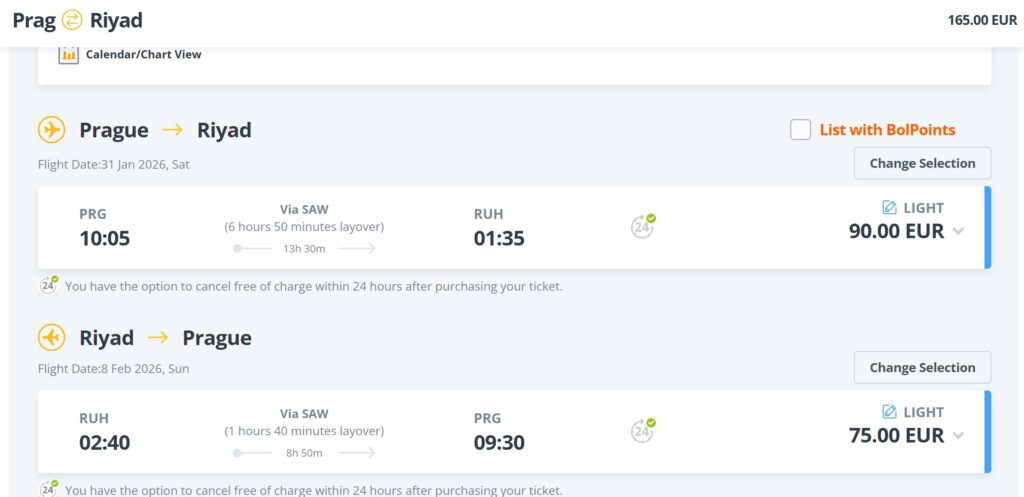Click the Riyad to Prague return plane icon

click(51, 338)
